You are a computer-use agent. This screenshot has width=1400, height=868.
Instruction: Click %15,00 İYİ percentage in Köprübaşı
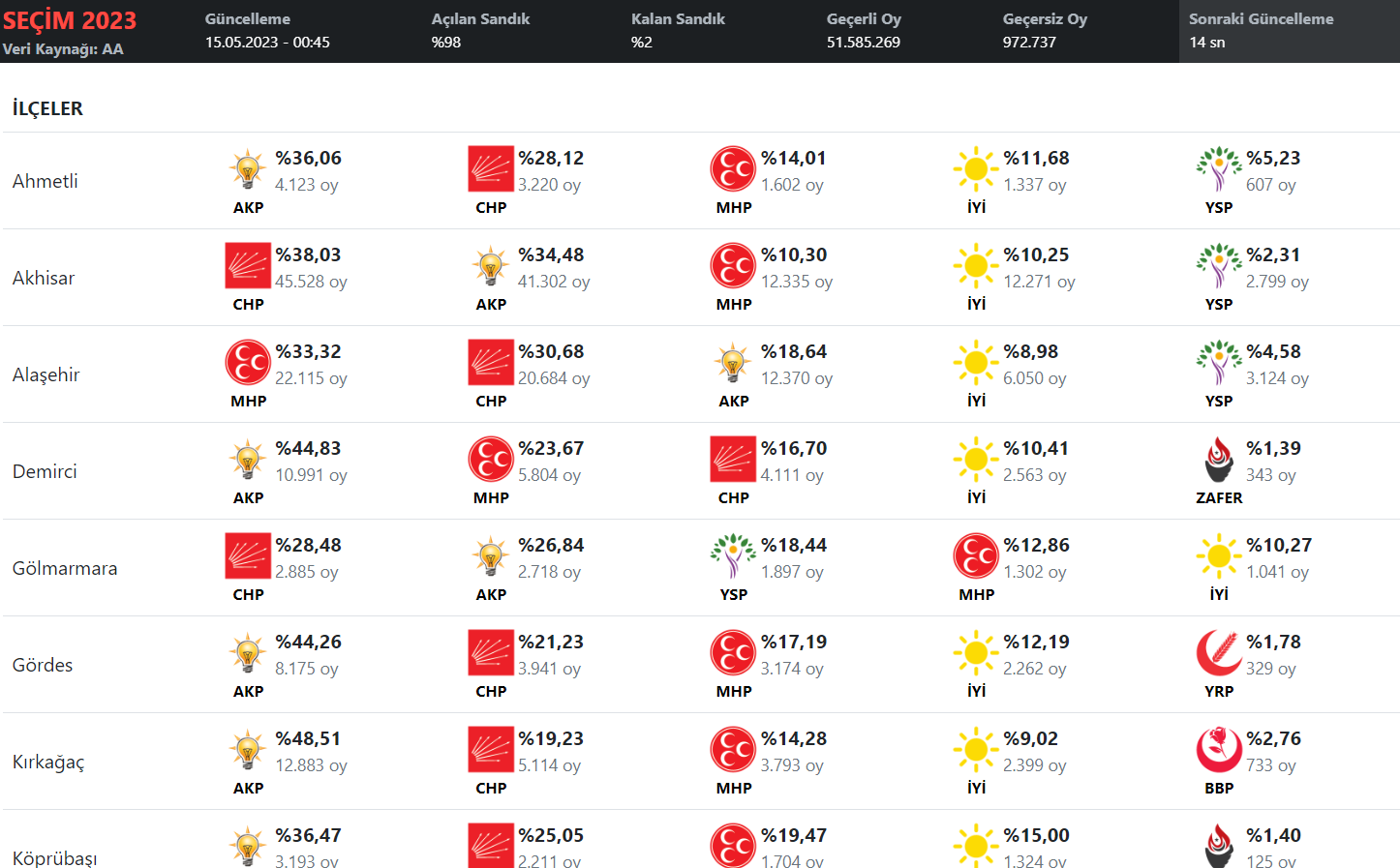click(1036, 835)
